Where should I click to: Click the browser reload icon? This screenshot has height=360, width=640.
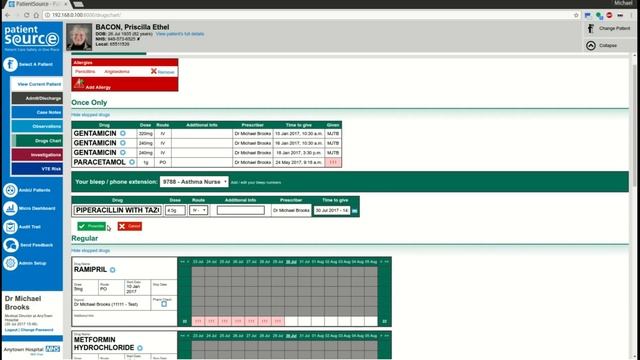tap(27, 15)
